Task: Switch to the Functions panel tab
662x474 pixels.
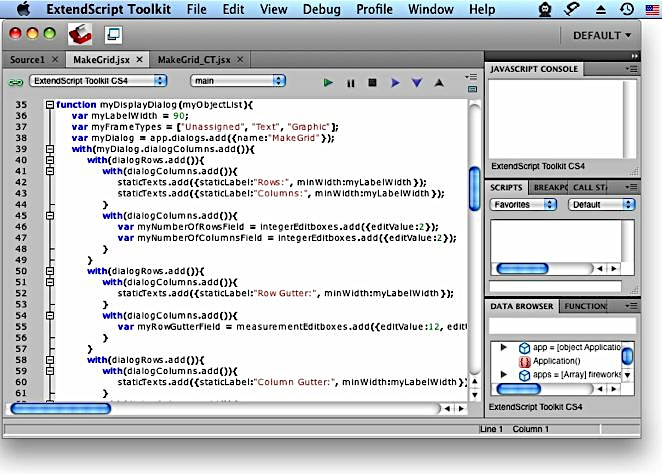Action: [585, 306]
